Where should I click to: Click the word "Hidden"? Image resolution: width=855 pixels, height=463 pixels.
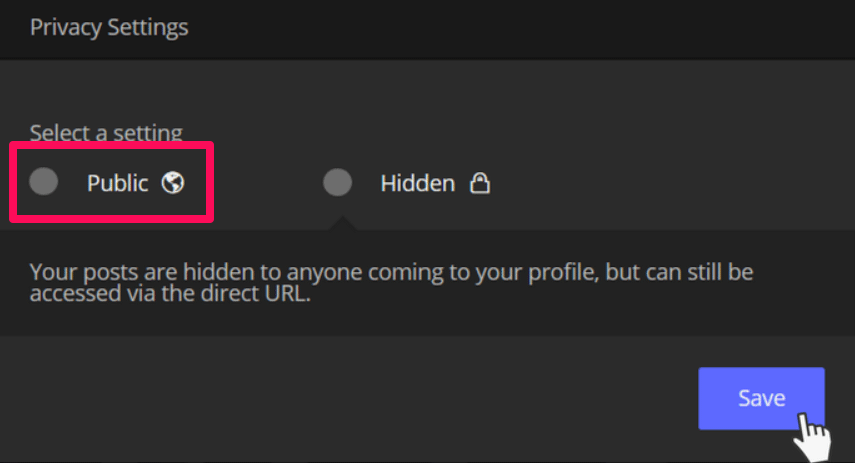click(417, 183)
